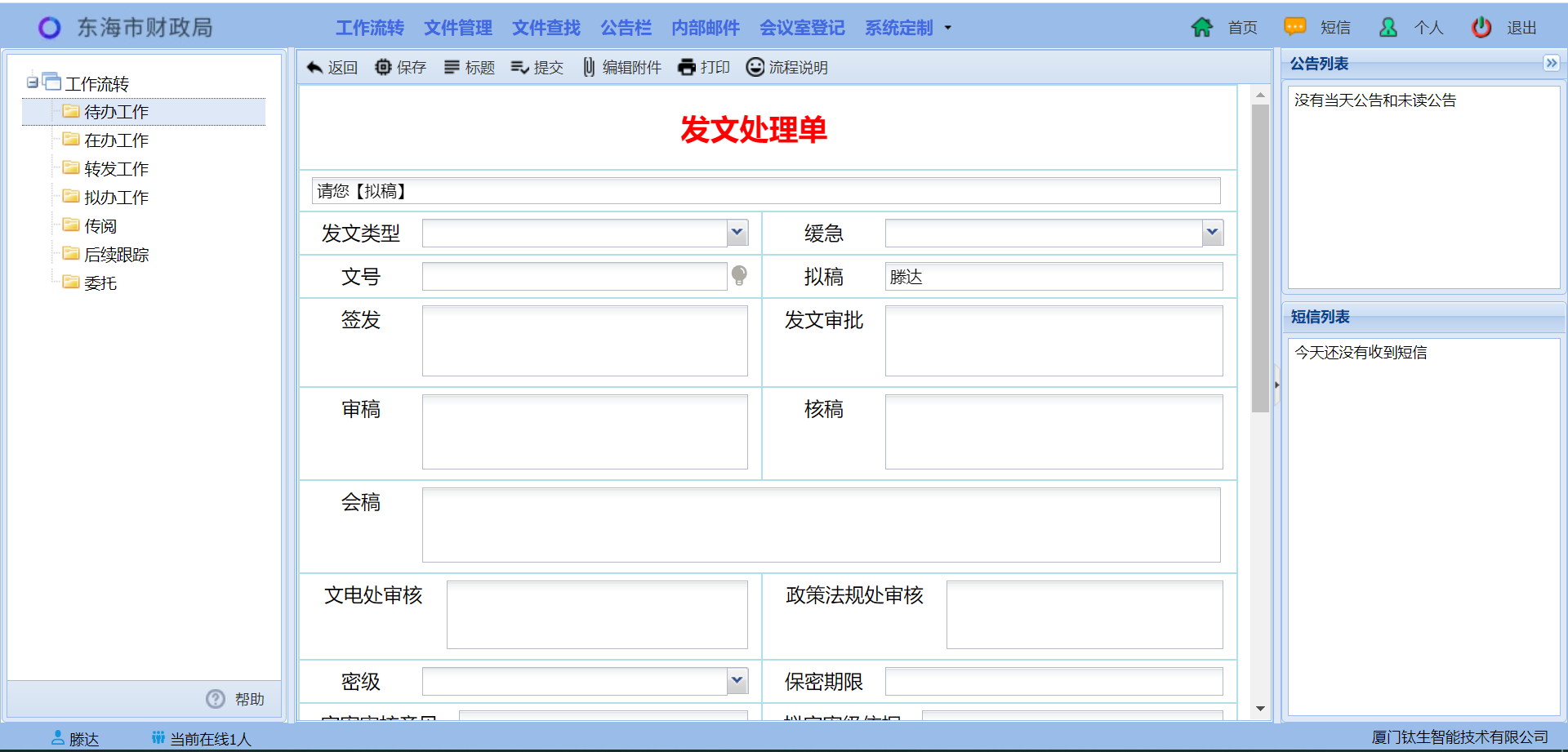Expand the 系统定制 menu arrow
The width and height of the screenshot is (1568, 752).
[x=948, y=28]
